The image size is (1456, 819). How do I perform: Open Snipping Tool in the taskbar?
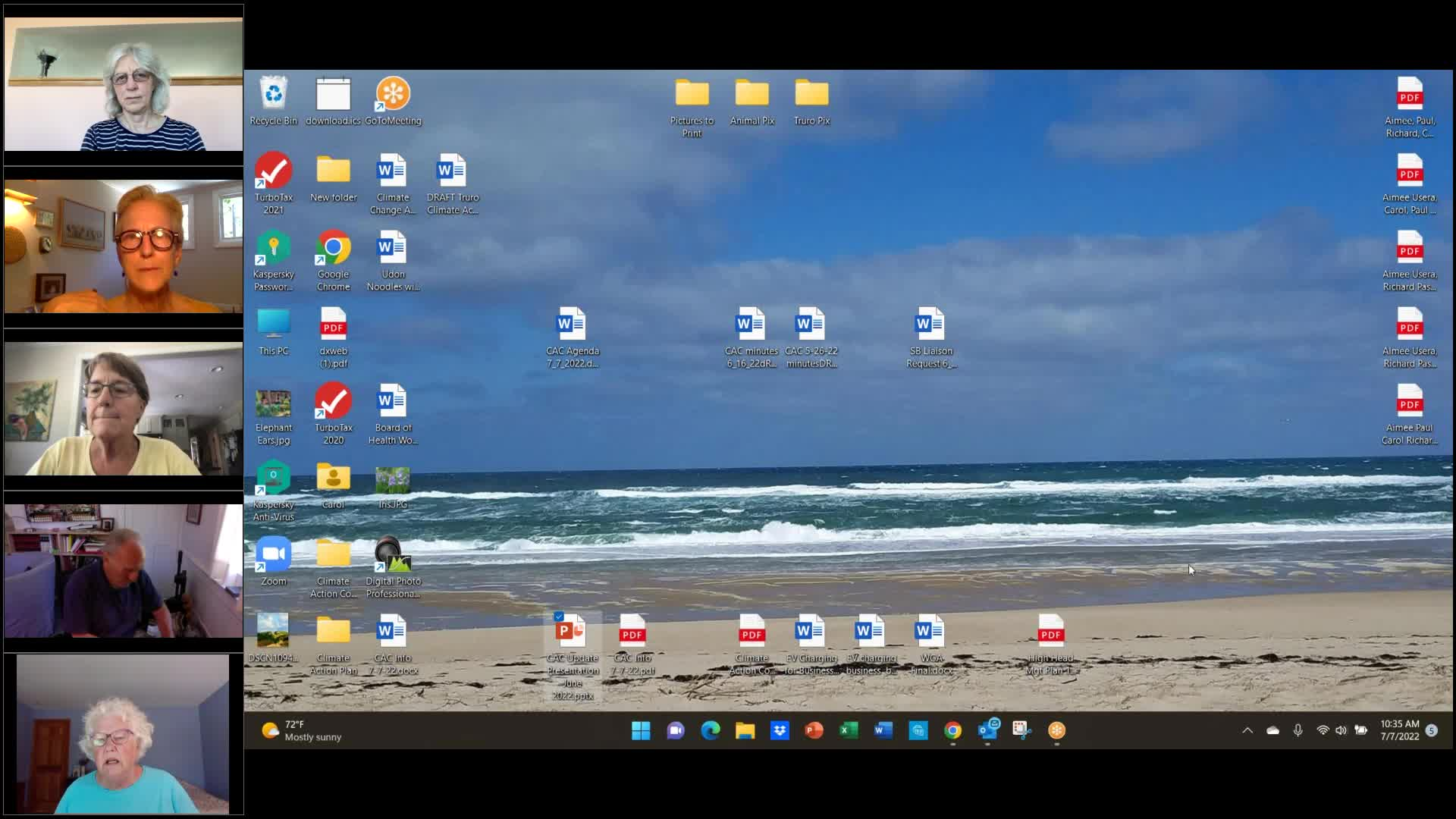[x=1021, y=730]
